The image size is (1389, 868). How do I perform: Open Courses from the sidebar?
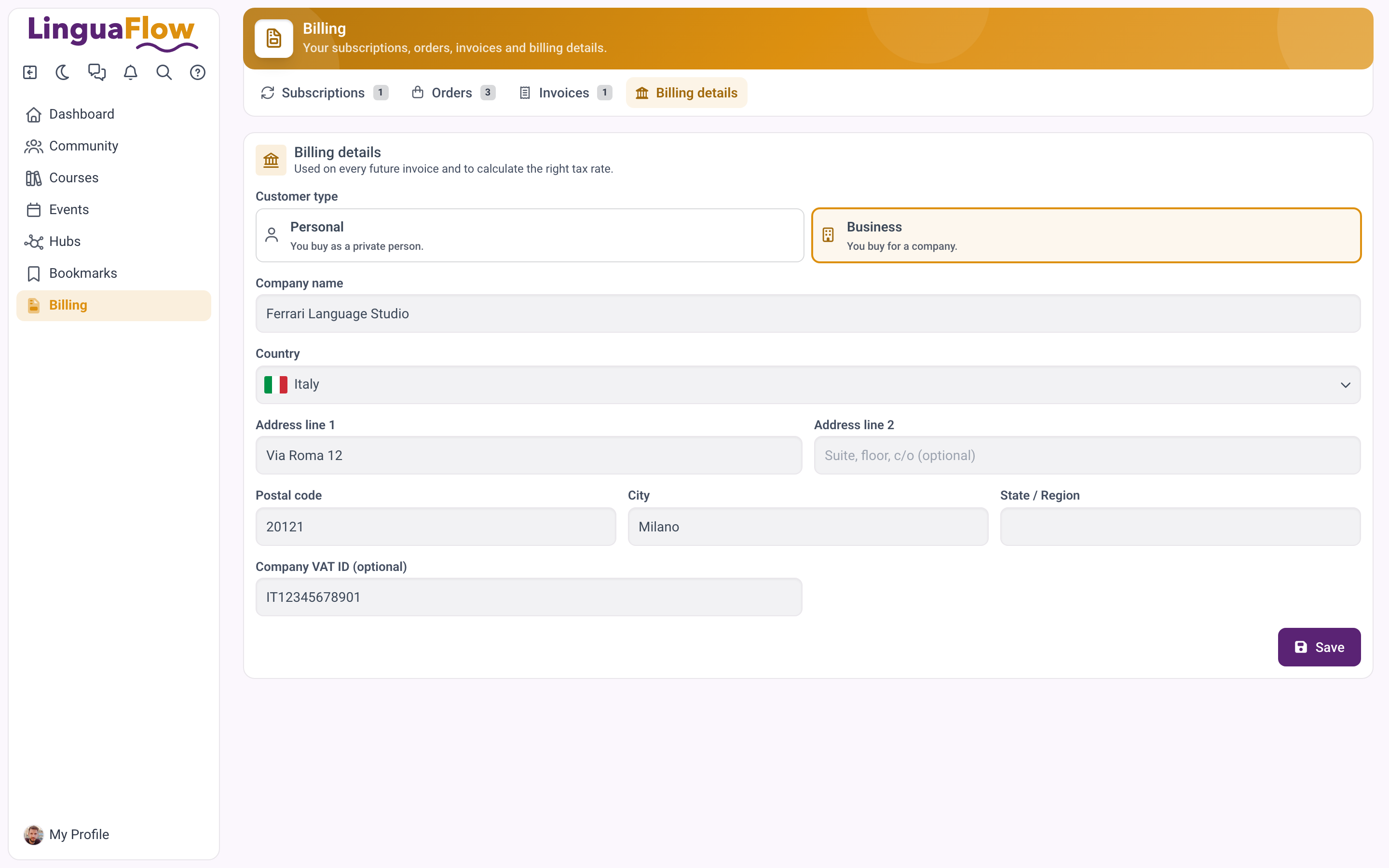point(114,178)
